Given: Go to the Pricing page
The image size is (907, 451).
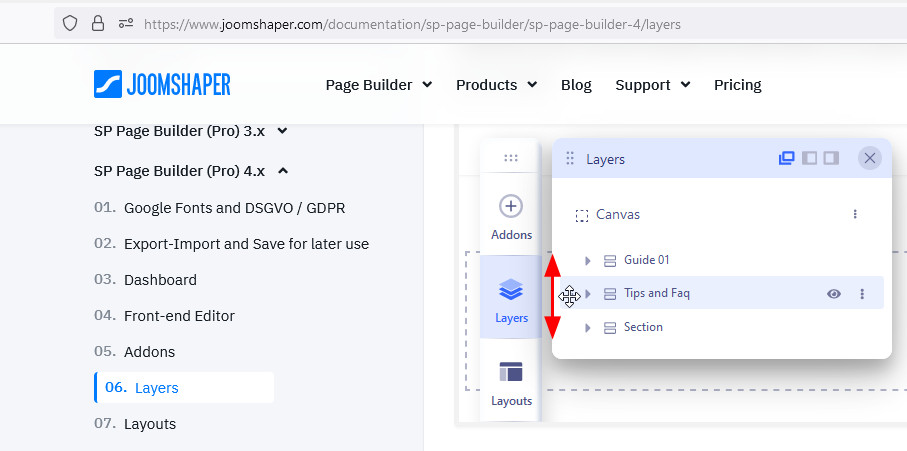Looking at the screenshot, I should pyautogui.click(x=738, y=85).
